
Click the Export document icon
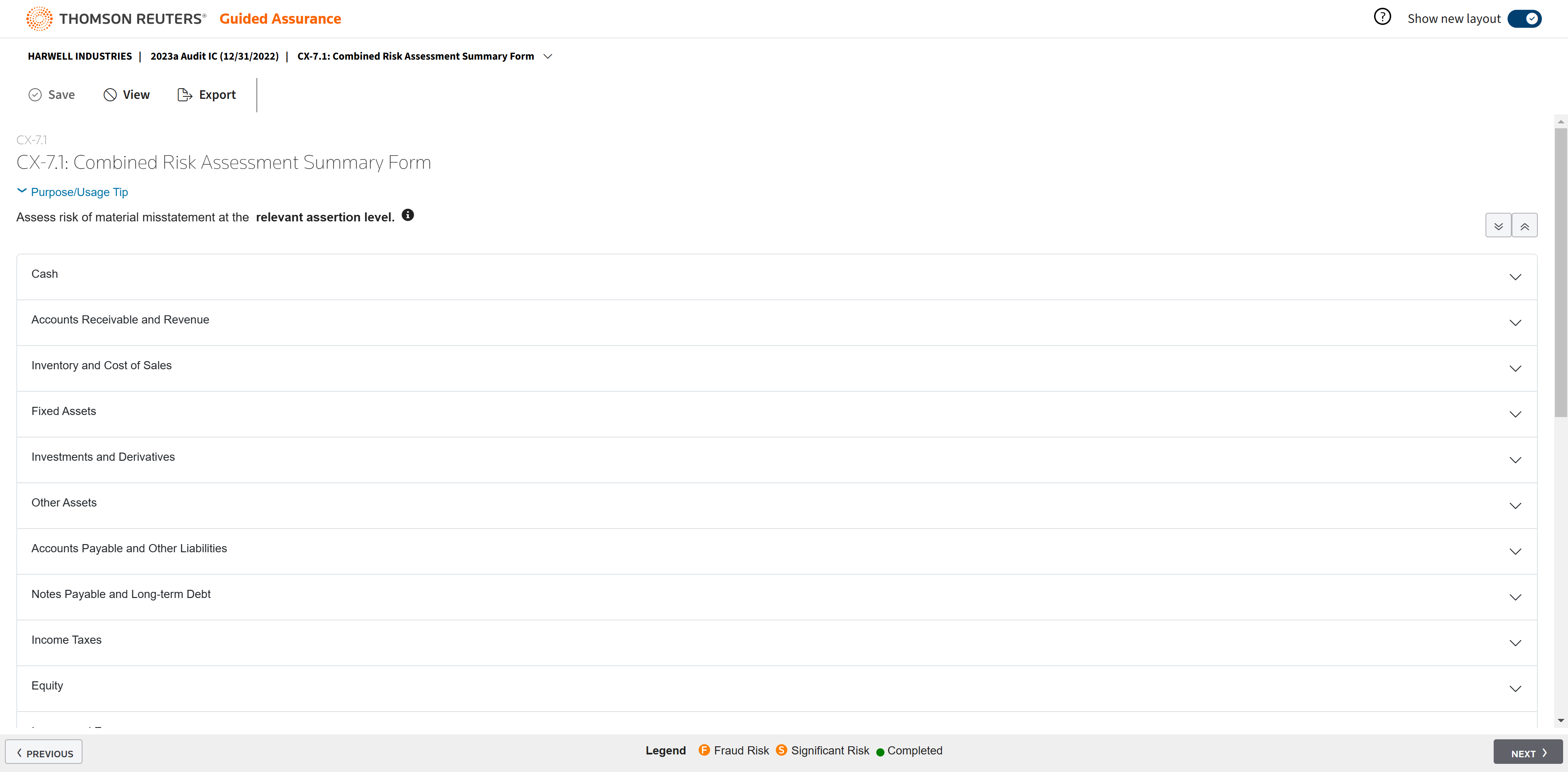coord(185,94)
